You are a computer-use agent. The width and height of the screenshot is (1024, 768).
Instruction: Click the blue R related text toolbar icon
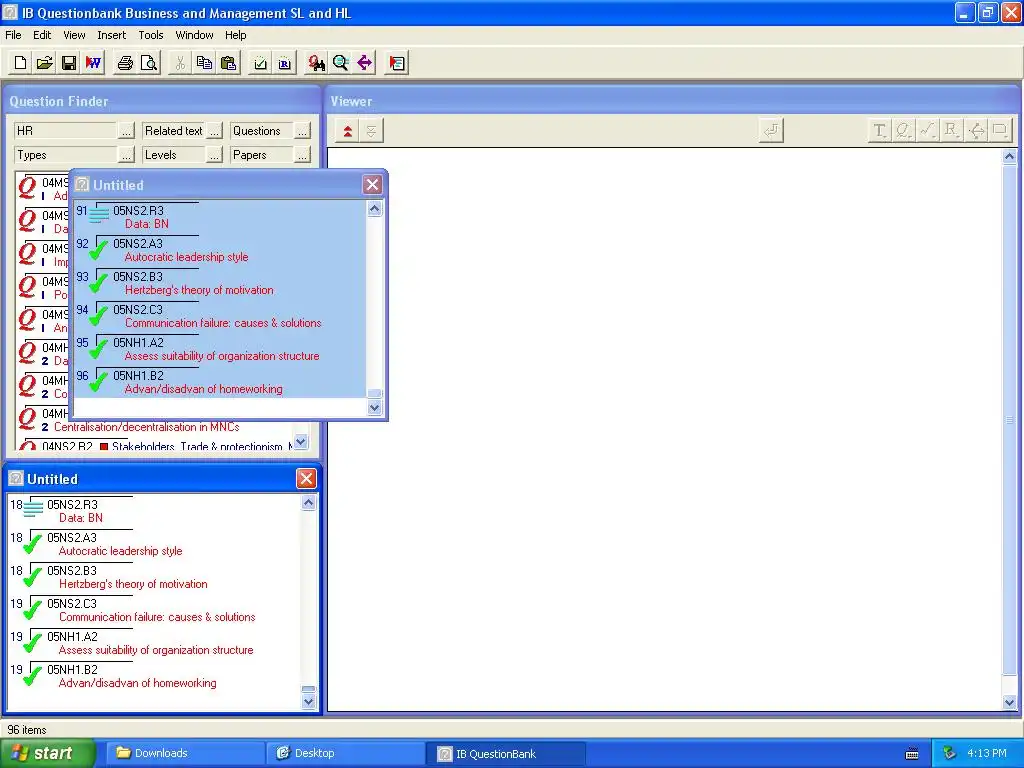[285, 63]
